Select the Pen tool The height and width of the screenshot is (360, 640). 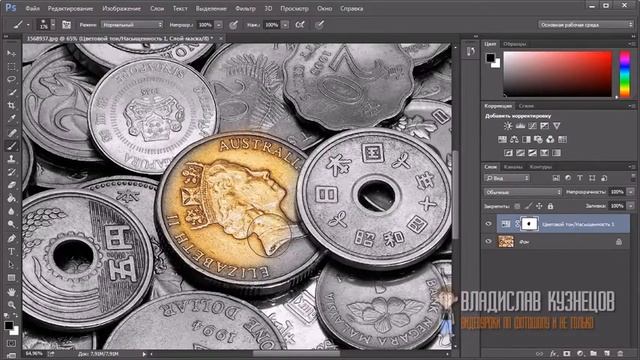(x=11, y=238)
